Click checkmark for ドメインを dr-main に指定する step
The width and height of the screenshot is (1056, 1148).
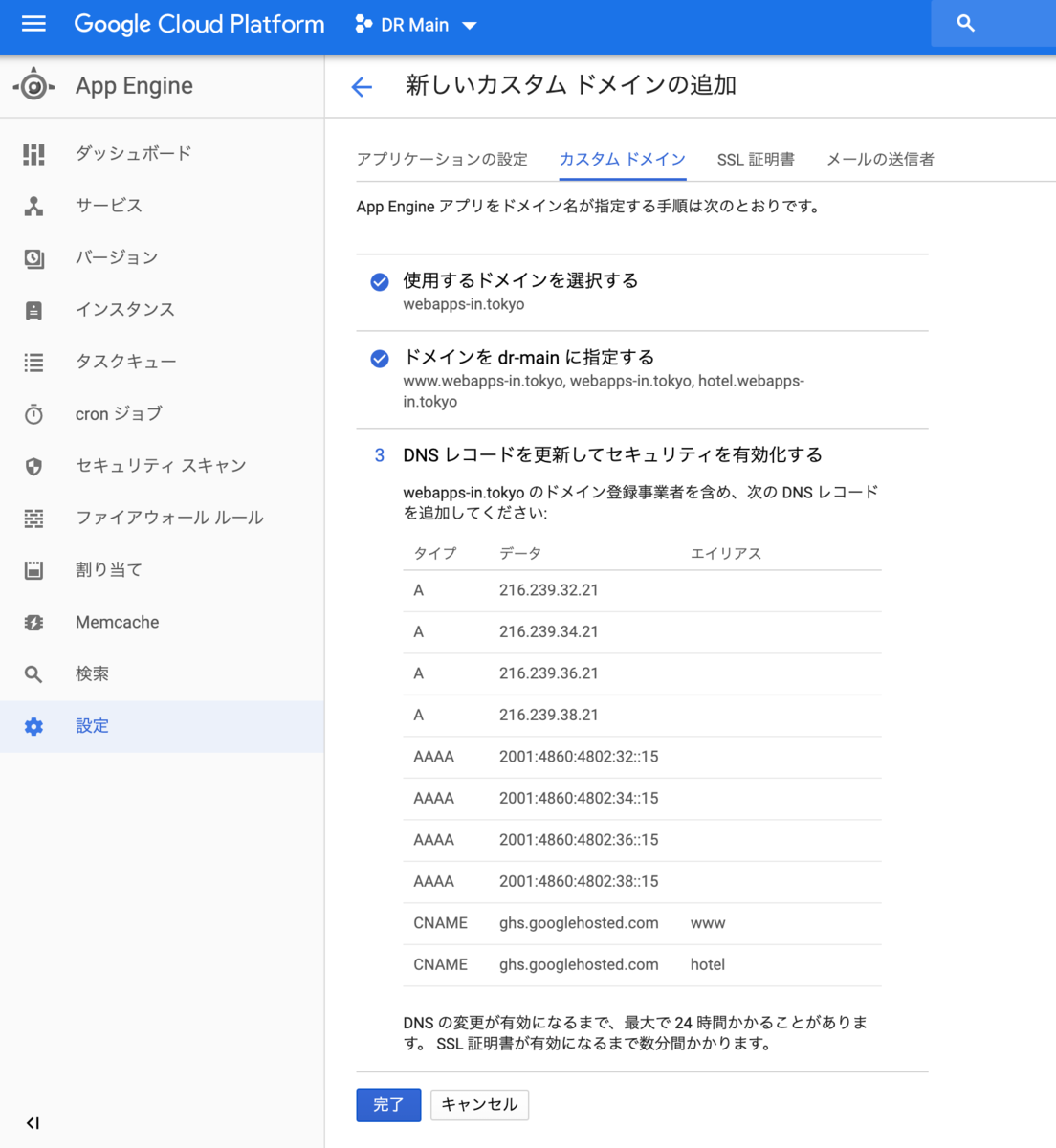pos(380,359)
